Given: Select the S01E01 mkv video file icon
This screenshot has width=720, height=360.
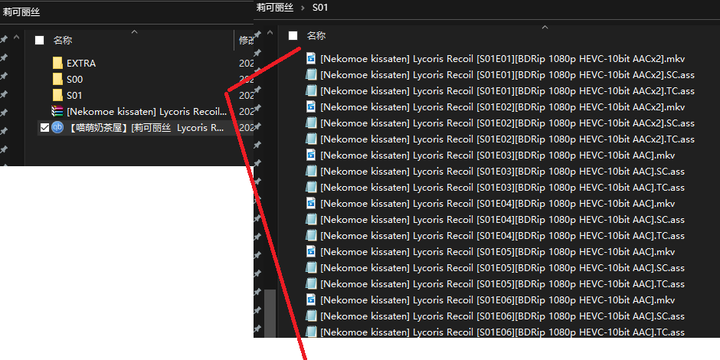Looking at the screenshot, I should [311, 59].
